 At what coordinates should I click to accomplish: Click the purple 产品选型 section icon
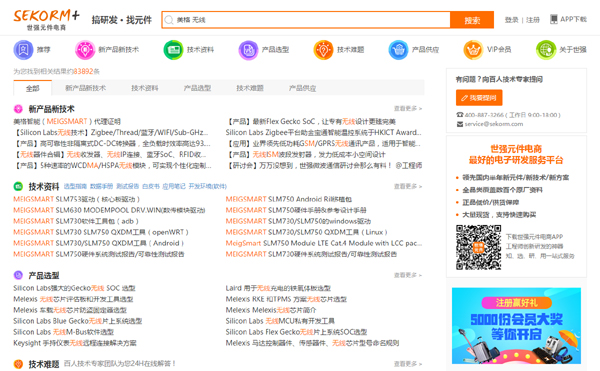pyautogui.click(x=18, y=275)
